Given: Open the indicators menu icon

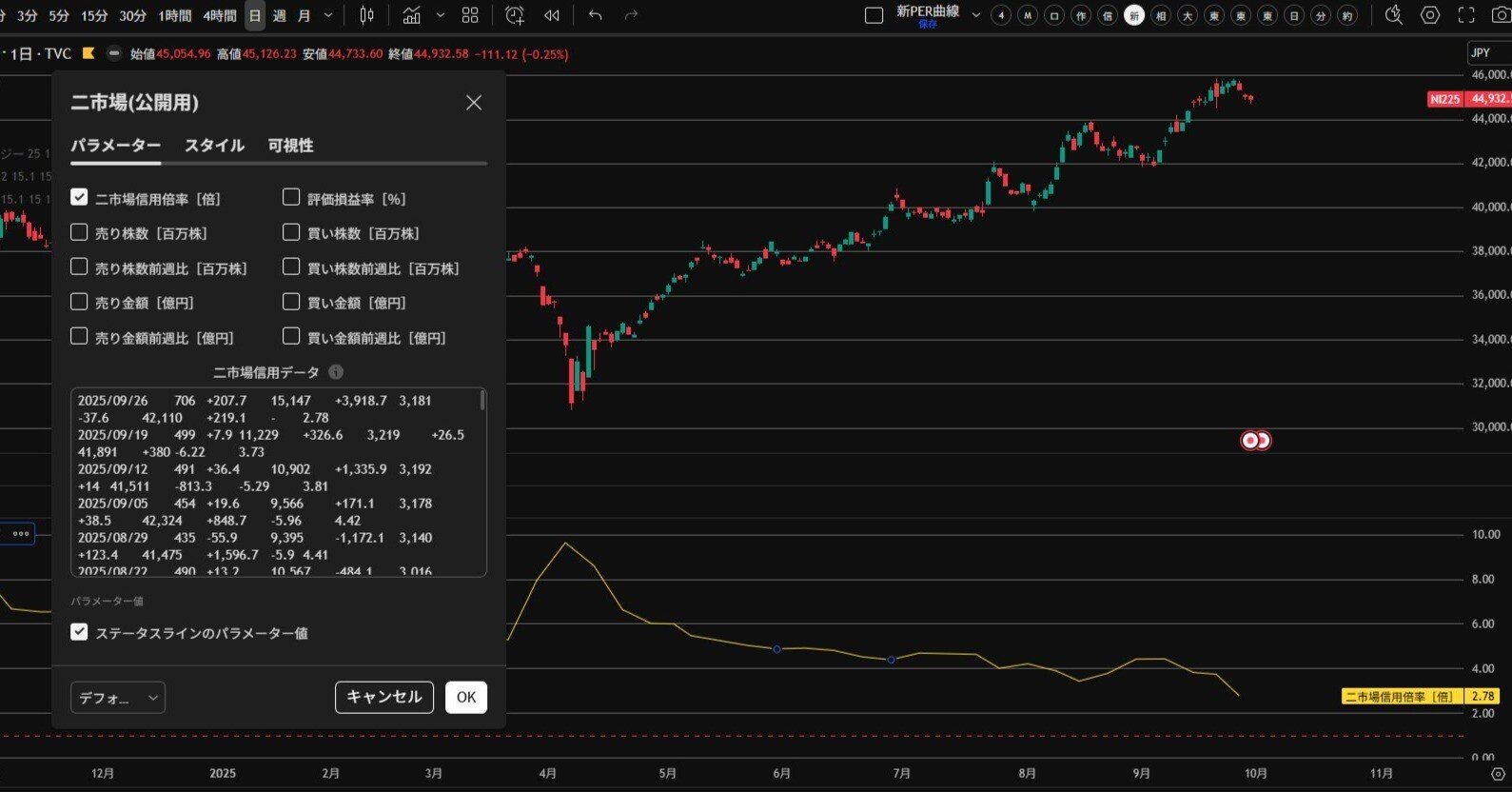Looking at the screenshot, I should 411,15.
